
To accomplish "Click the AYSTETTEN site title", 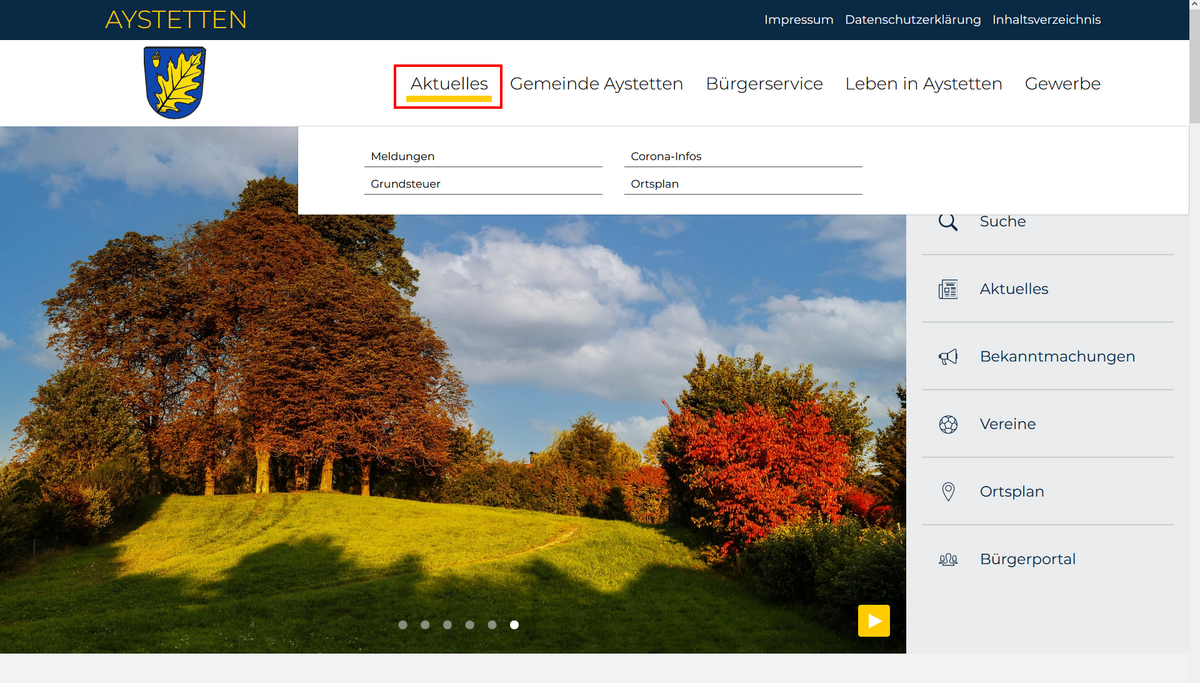I will [176, 19].
